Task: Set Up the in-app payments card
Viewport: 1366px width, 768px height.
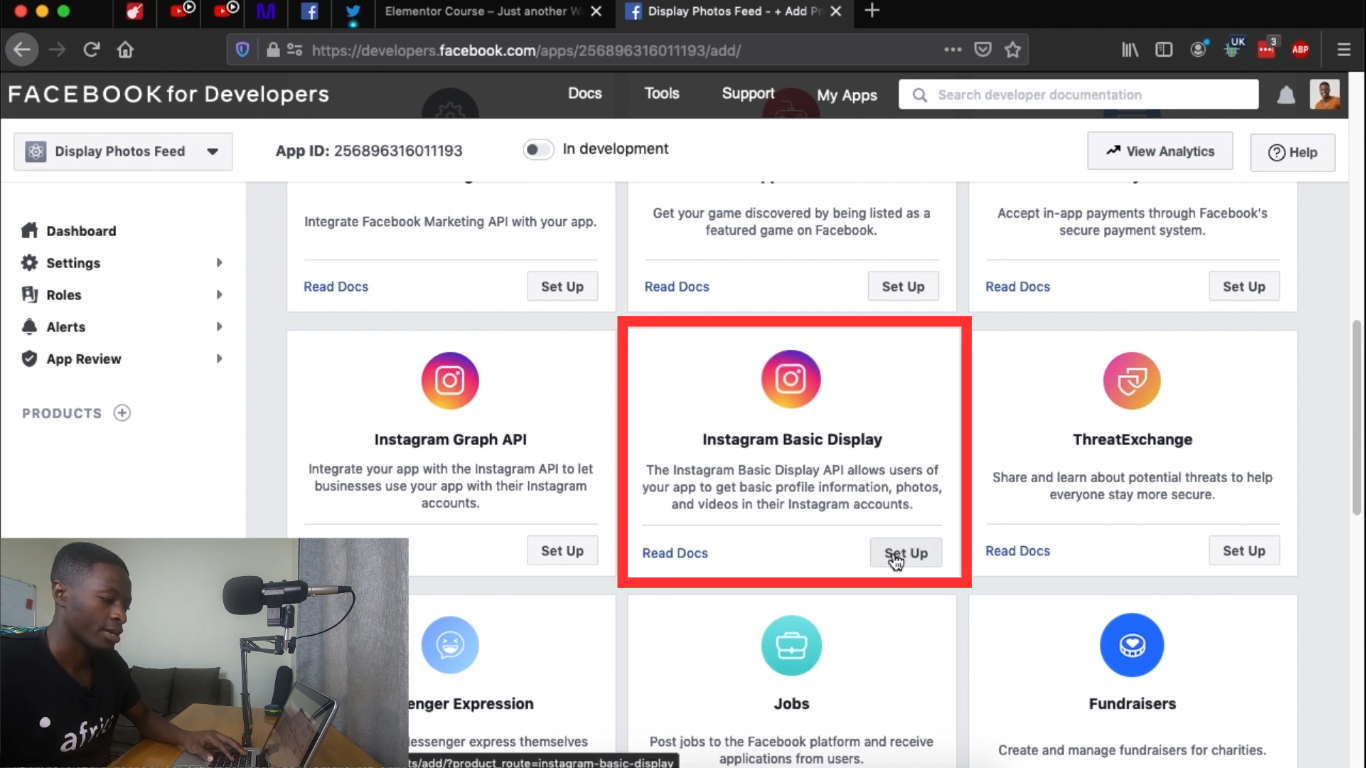Action: (x=1244, y=286)
